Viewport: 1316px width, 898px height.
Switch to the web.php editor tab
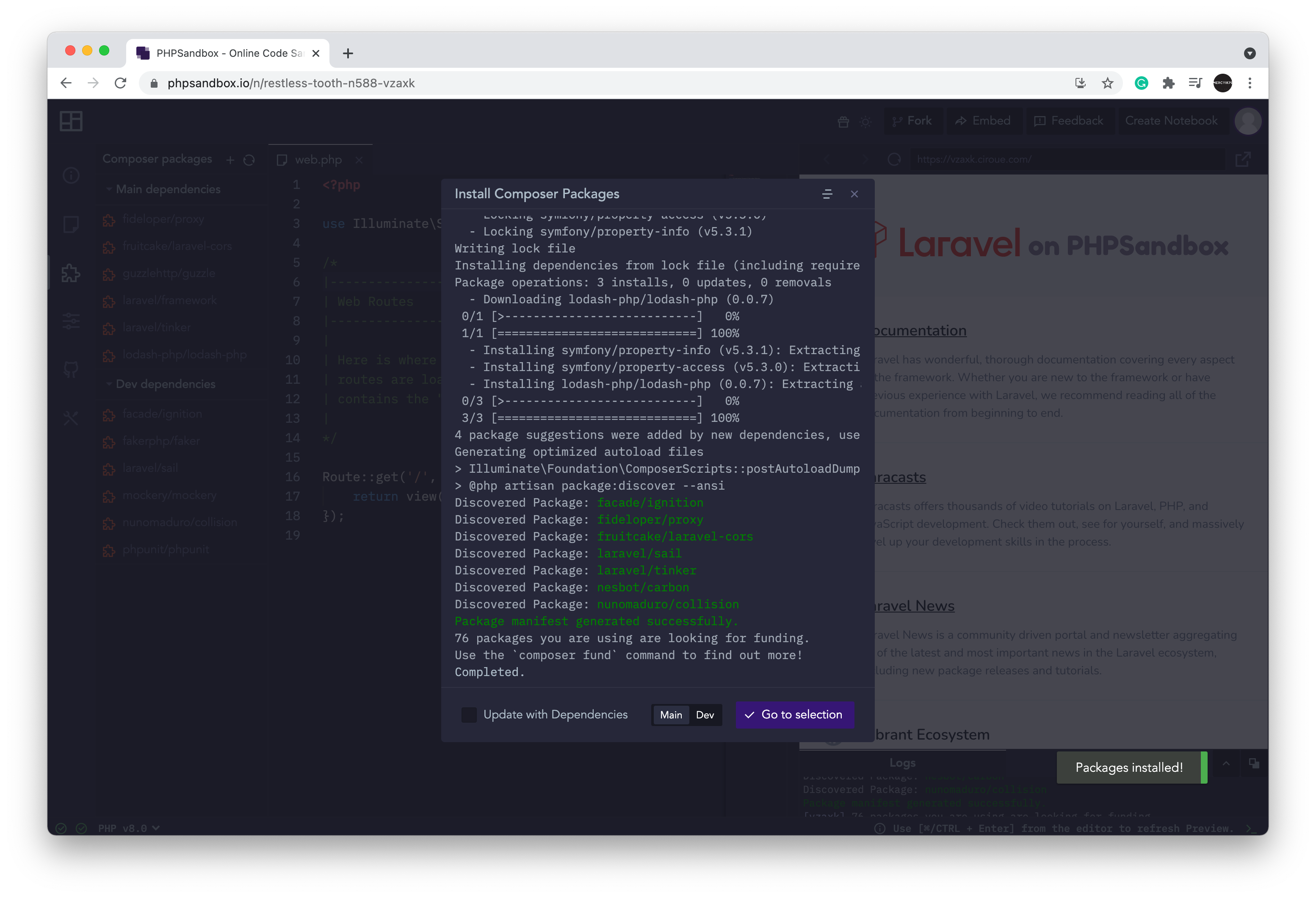click(x=318, y=160)
